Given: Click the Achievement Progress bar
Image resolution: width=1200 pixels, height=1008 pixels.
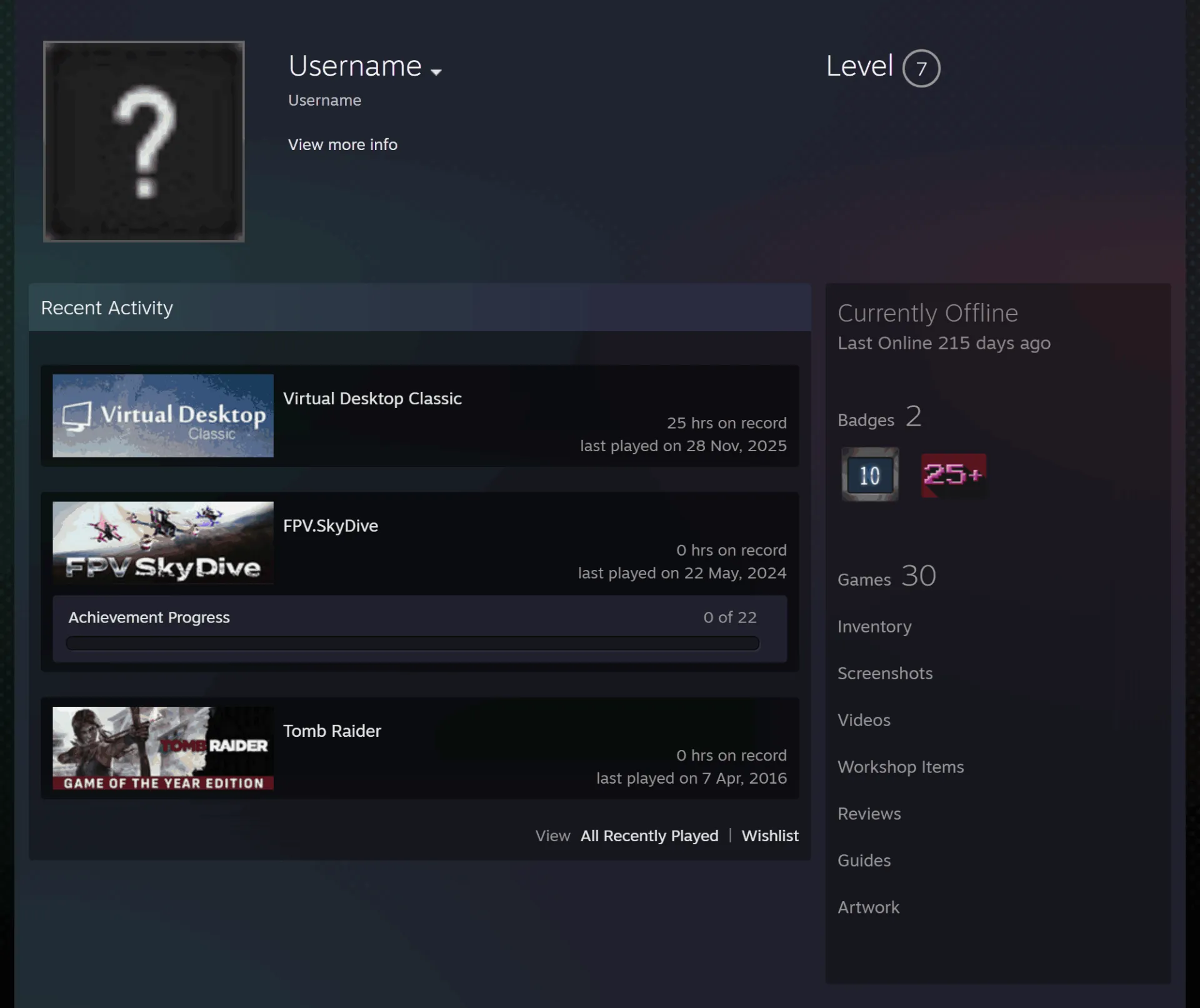Looking at the screenshot, I should coord(412,644).
